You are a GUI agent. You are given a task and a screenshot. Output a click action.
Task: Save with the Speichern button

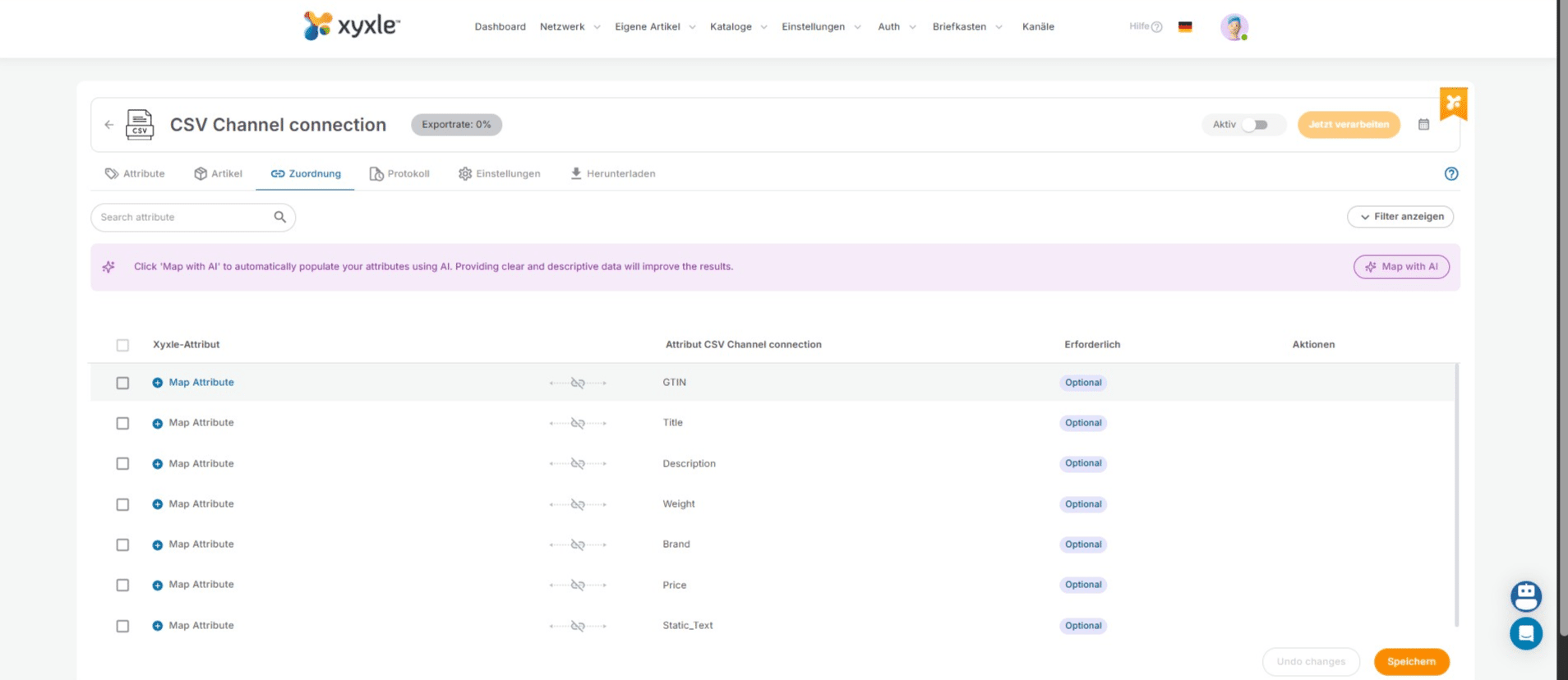tap(1411, 662)
